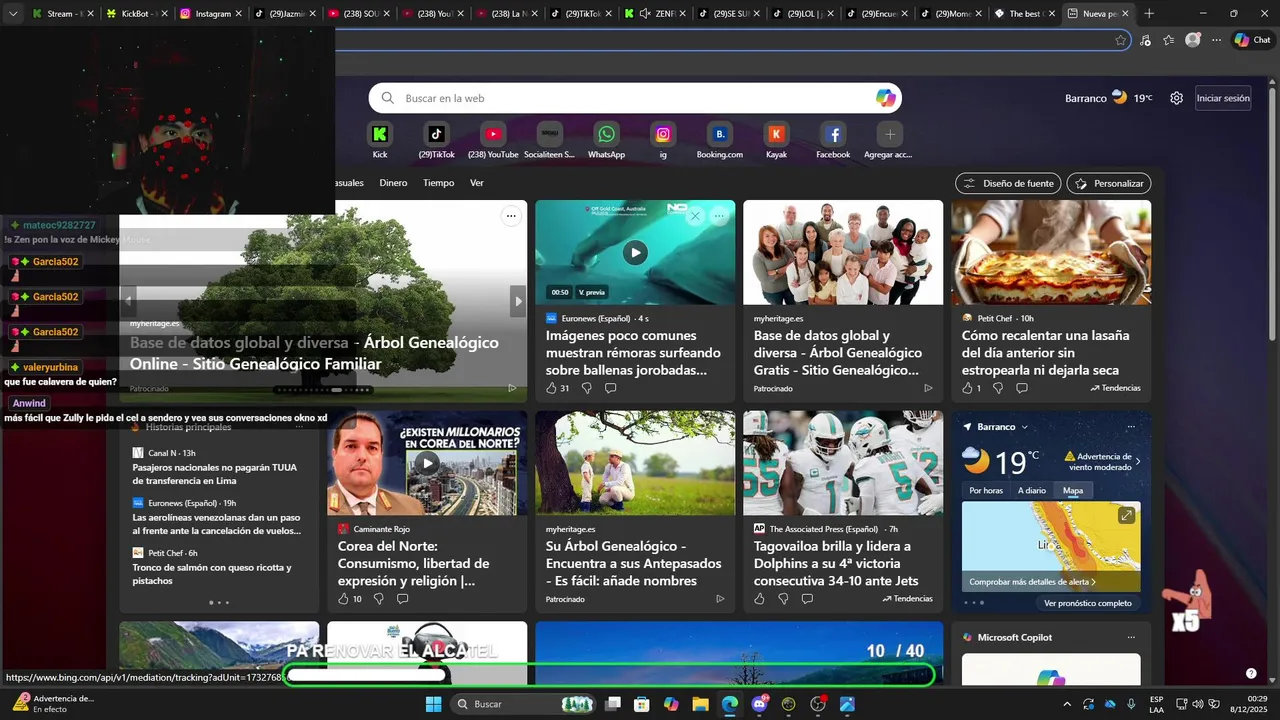Open aerolíneas venezolanas headline
The width and height of the screenshot is (1280, 720).
pos(216,524)
